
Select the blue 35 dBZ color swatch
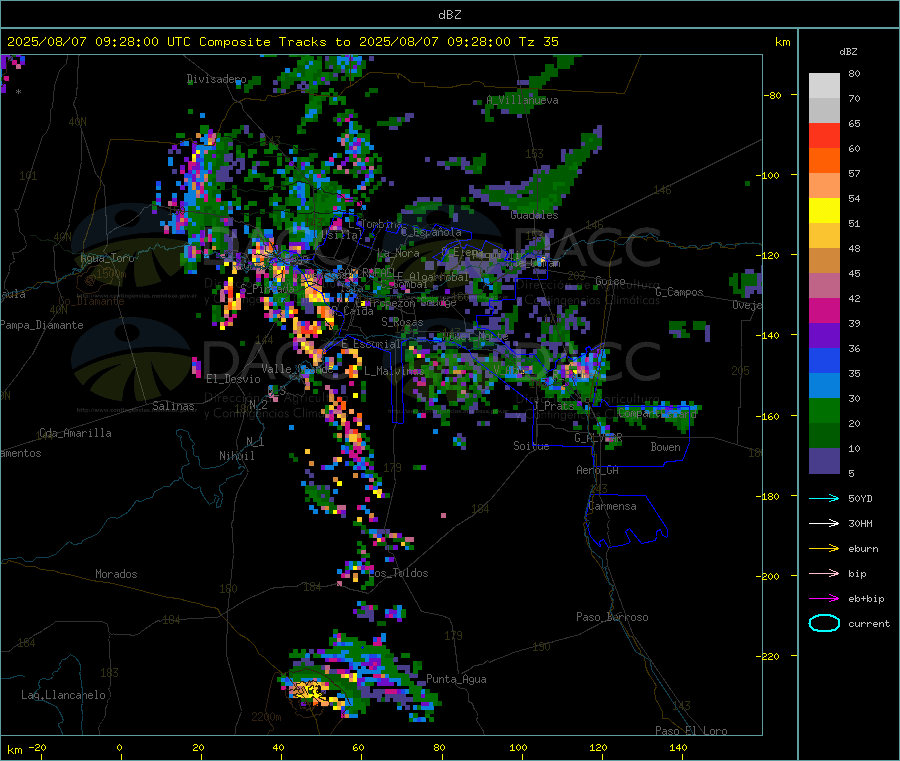click(x=824, y=360)
